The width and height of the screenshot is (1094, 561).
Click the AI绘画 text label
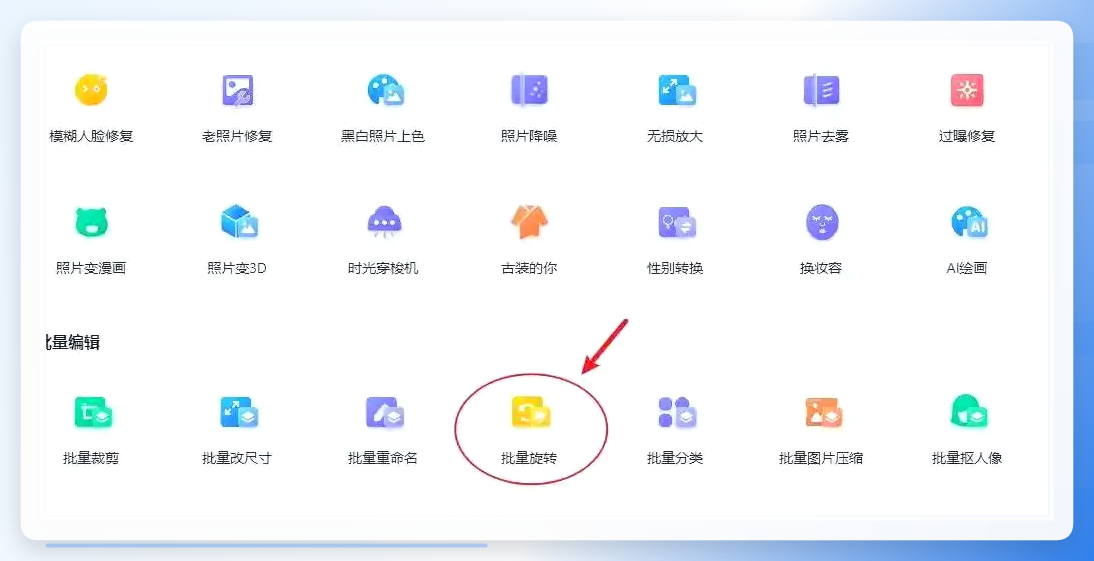tap(967, 268)
